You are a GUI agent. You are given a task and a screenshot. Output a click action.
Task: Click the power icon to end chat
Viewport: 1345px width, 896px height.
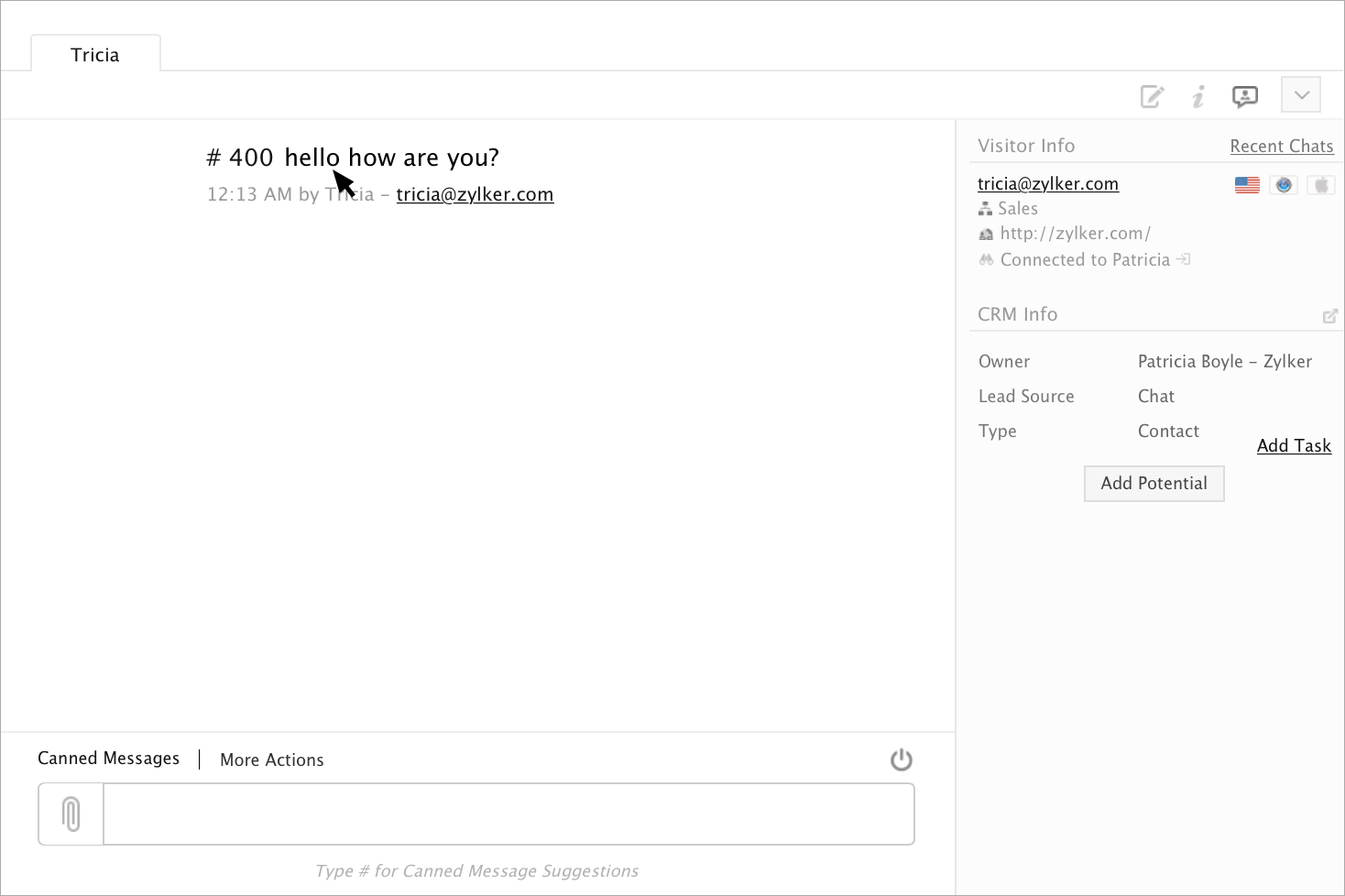[902, 759]
